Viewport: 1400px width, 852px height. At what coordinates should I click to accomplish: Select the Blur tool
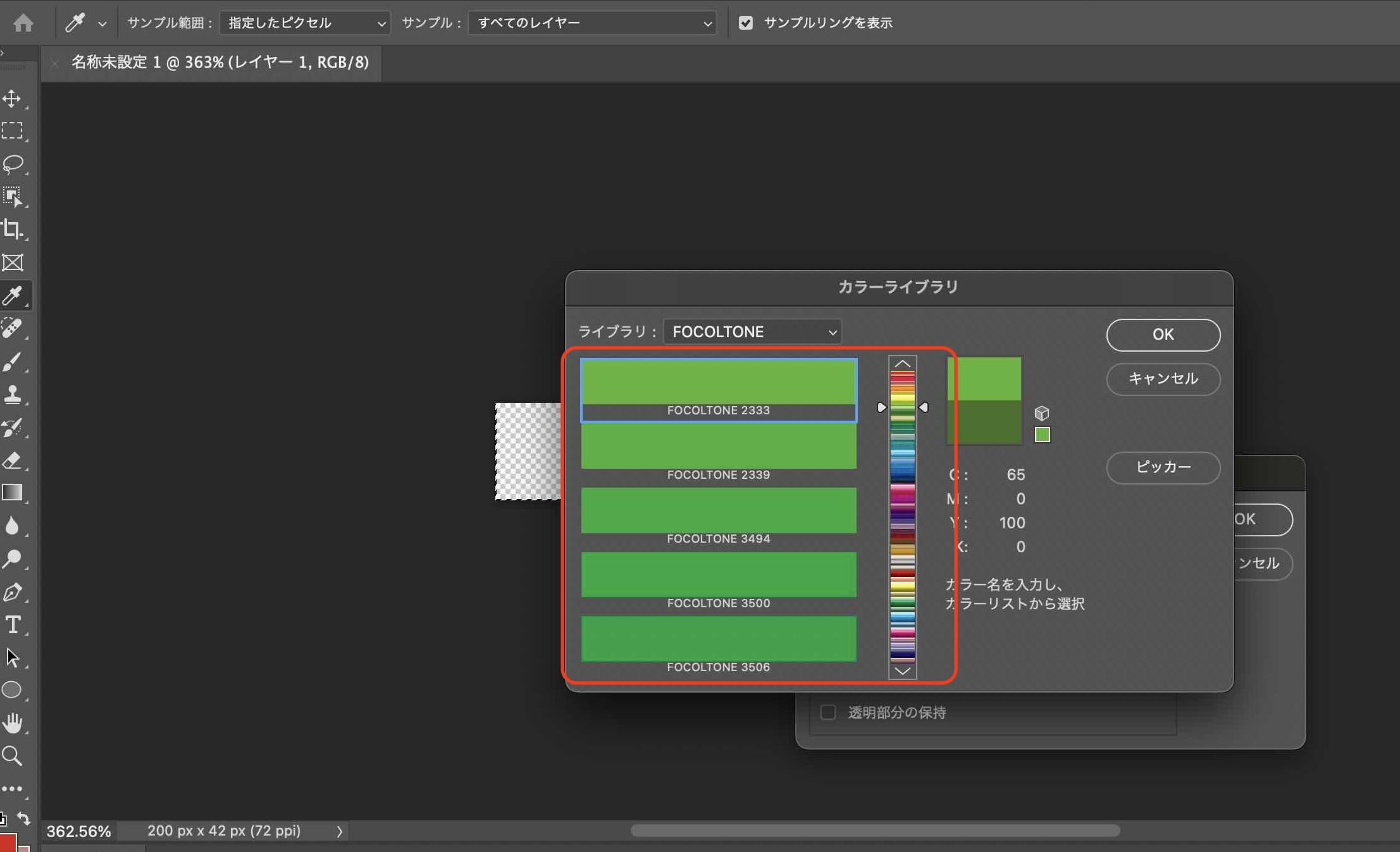(x=13, y=526)
